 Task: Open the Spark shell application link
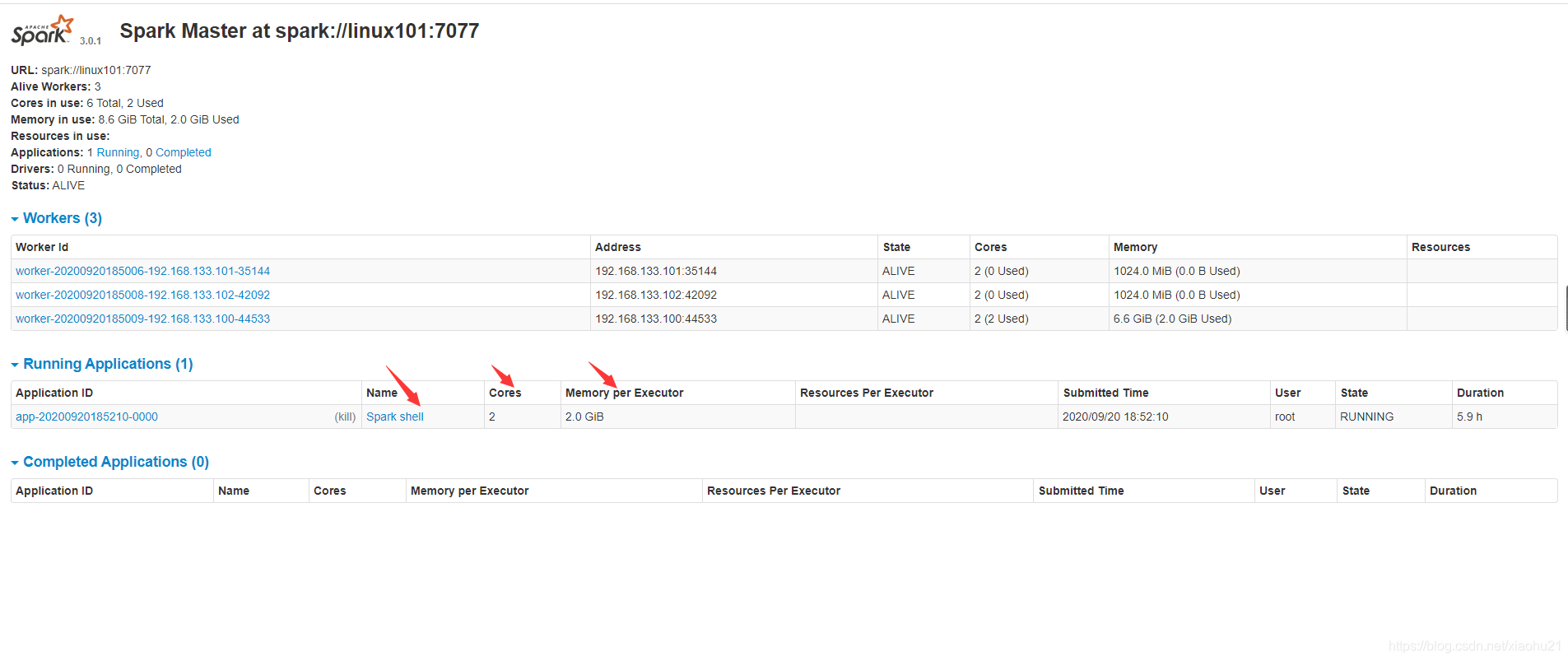(x=395, y=417)
